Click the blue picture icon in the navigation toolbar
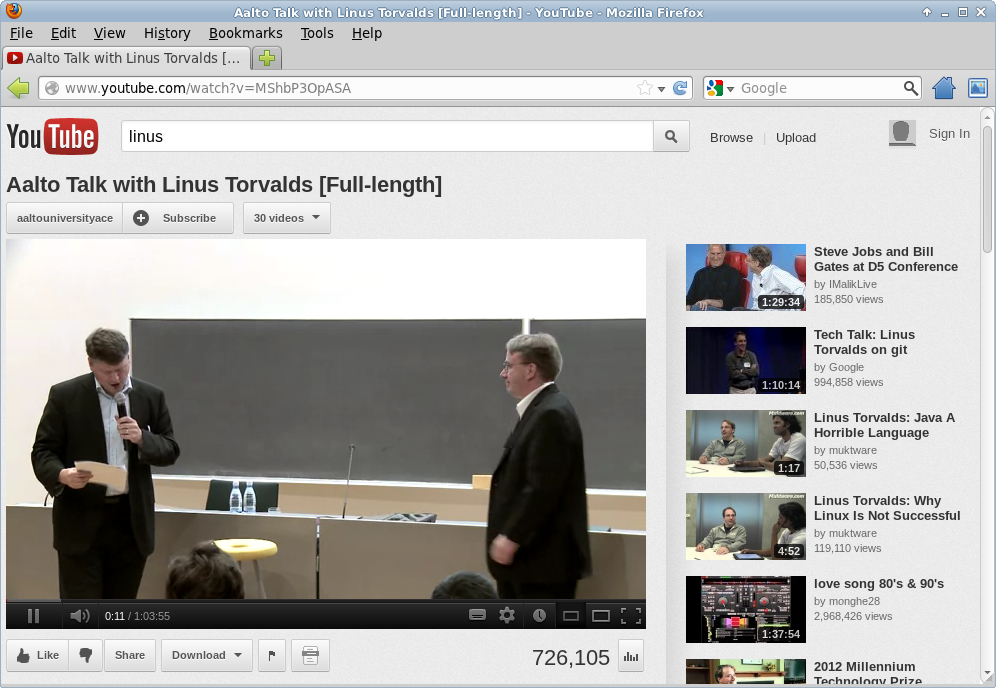This screenshot has width=996, height=688. pyautogui.click(x=978, y=88)
